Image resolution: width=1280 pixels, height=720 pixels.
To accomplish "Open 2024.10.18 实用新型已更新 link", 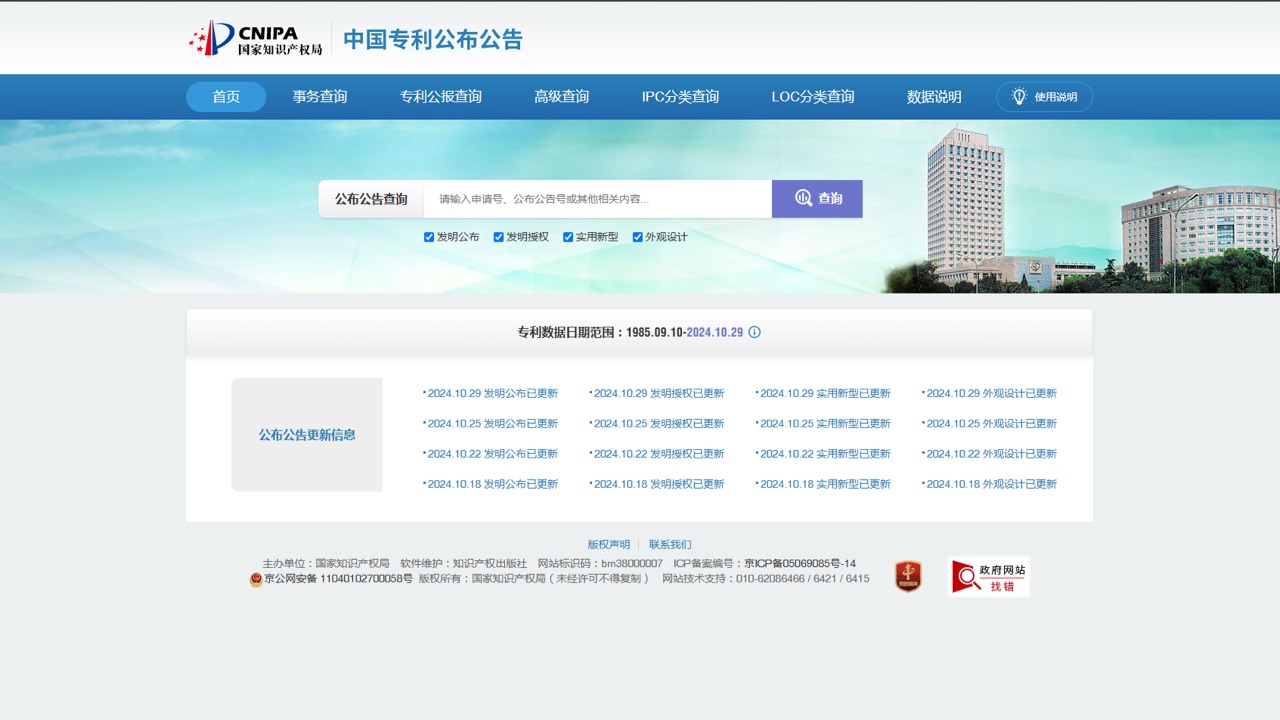I will [x=824, y=484].
